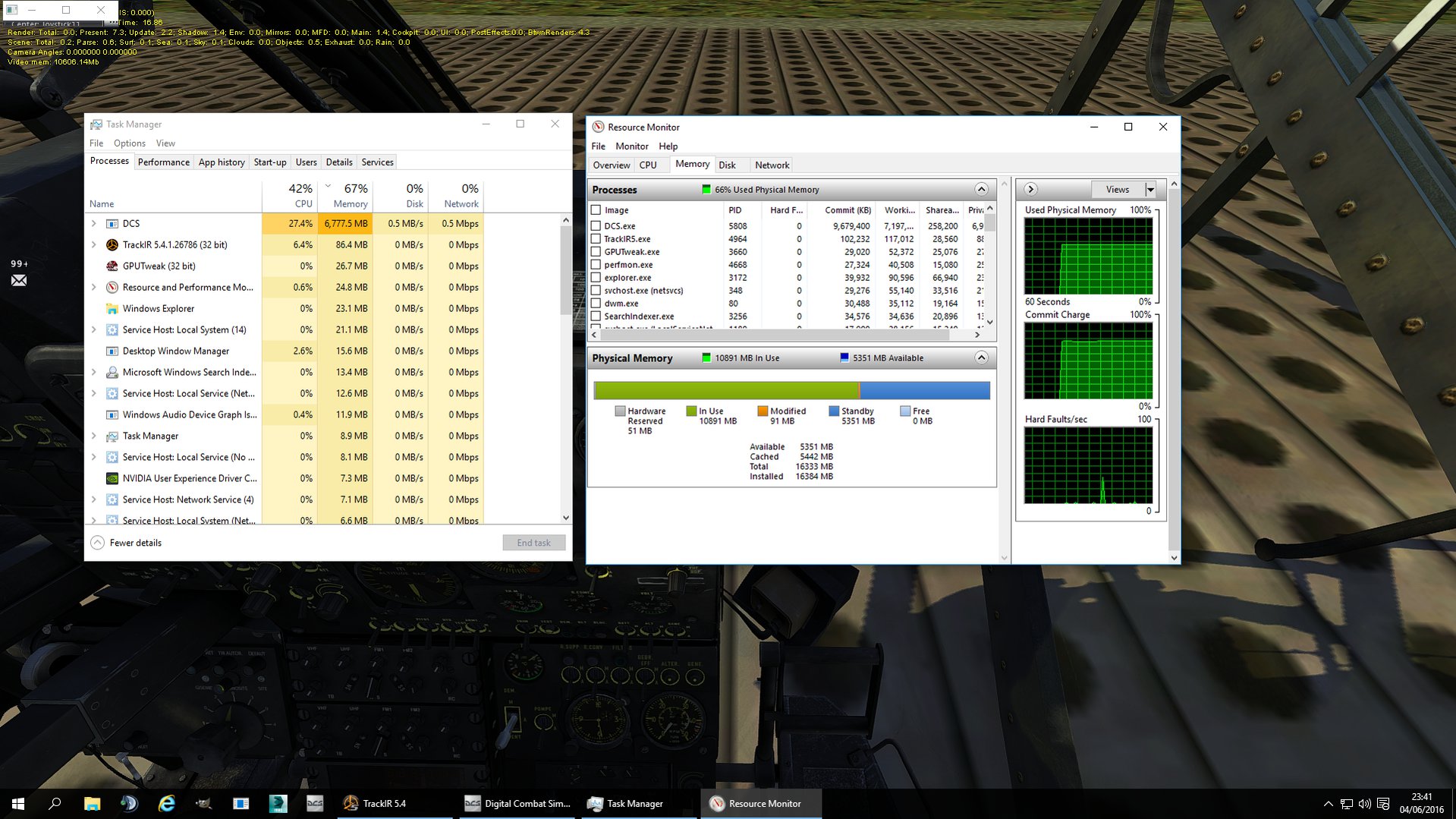Check the DCS.exe process checkbox
This screenshot has width=1456, height=819.
point(596,225)
